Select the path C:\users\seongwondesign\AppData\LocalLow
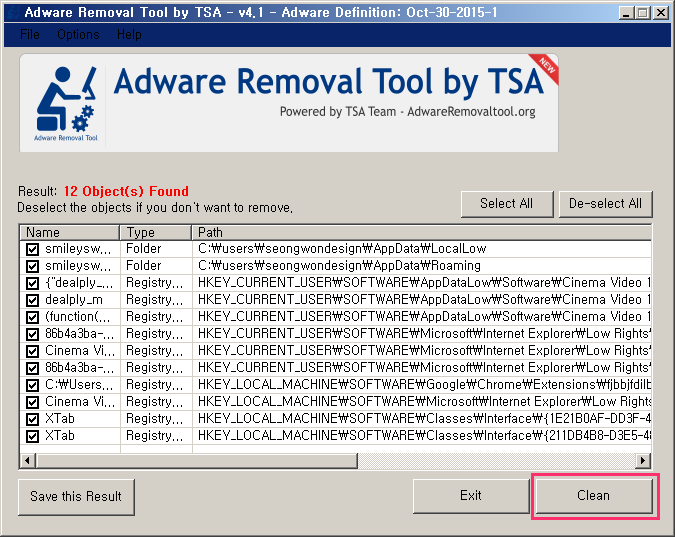 point(342,249)
